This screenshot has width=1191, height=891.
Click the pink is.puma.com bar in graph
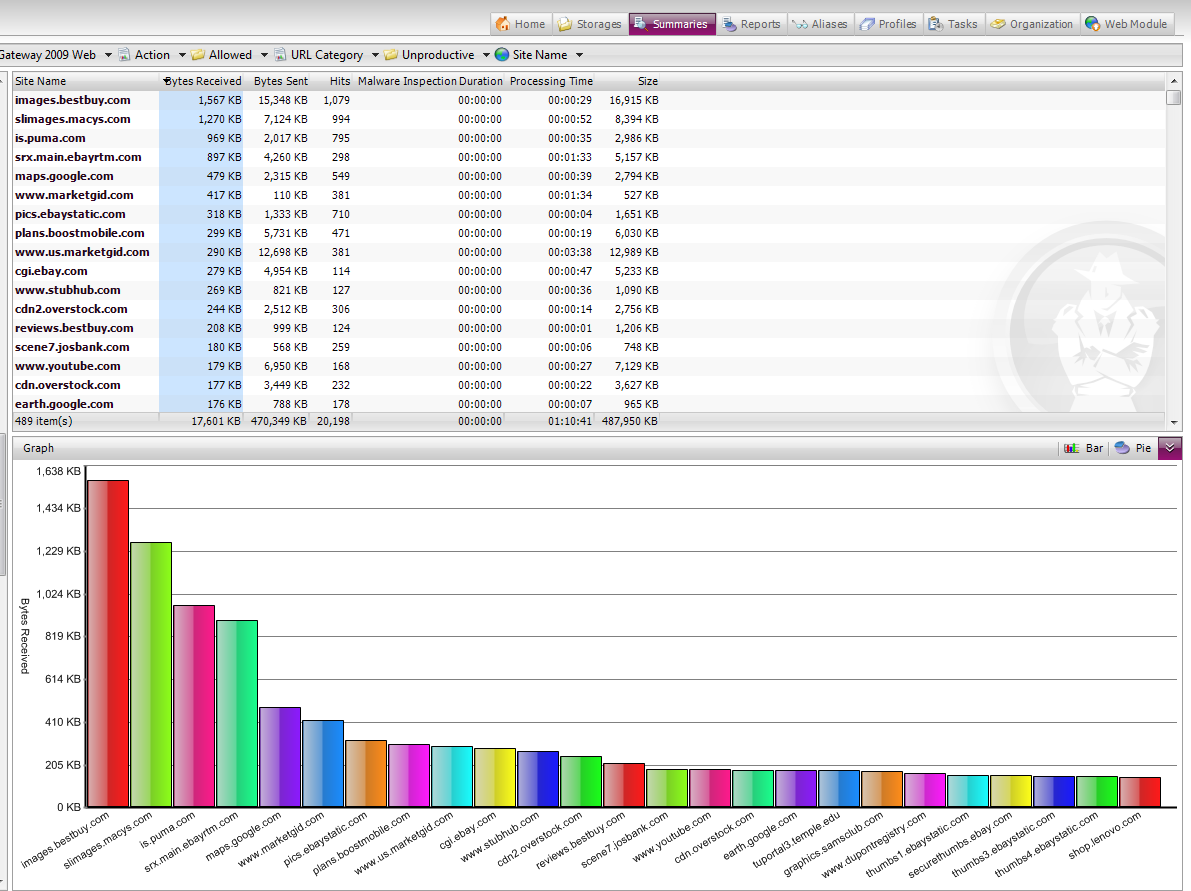[x=194, y=706]
